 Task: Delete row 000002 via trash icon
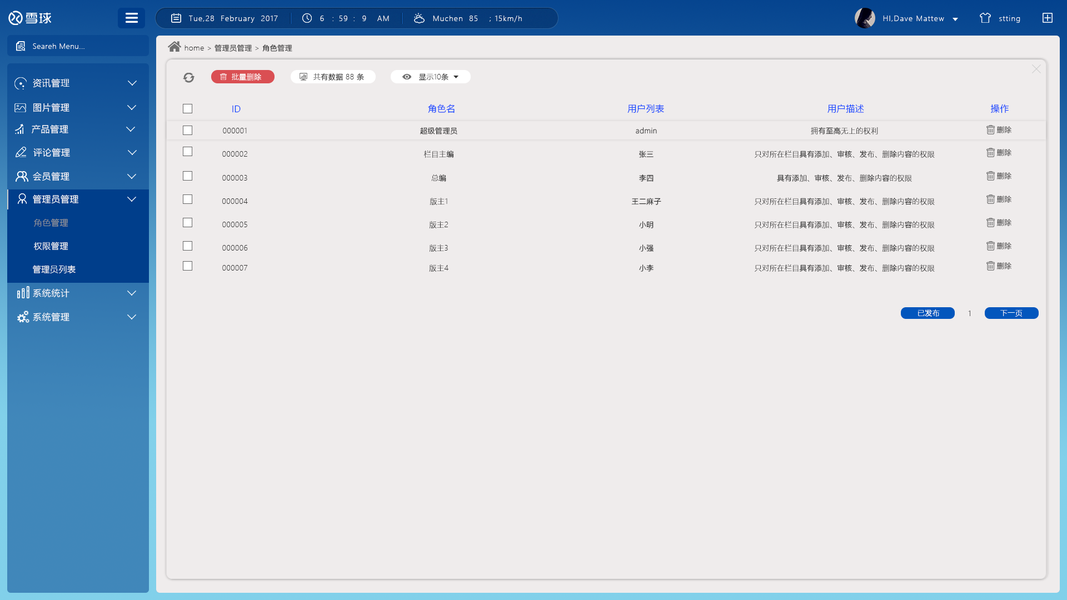pos(990,153)
